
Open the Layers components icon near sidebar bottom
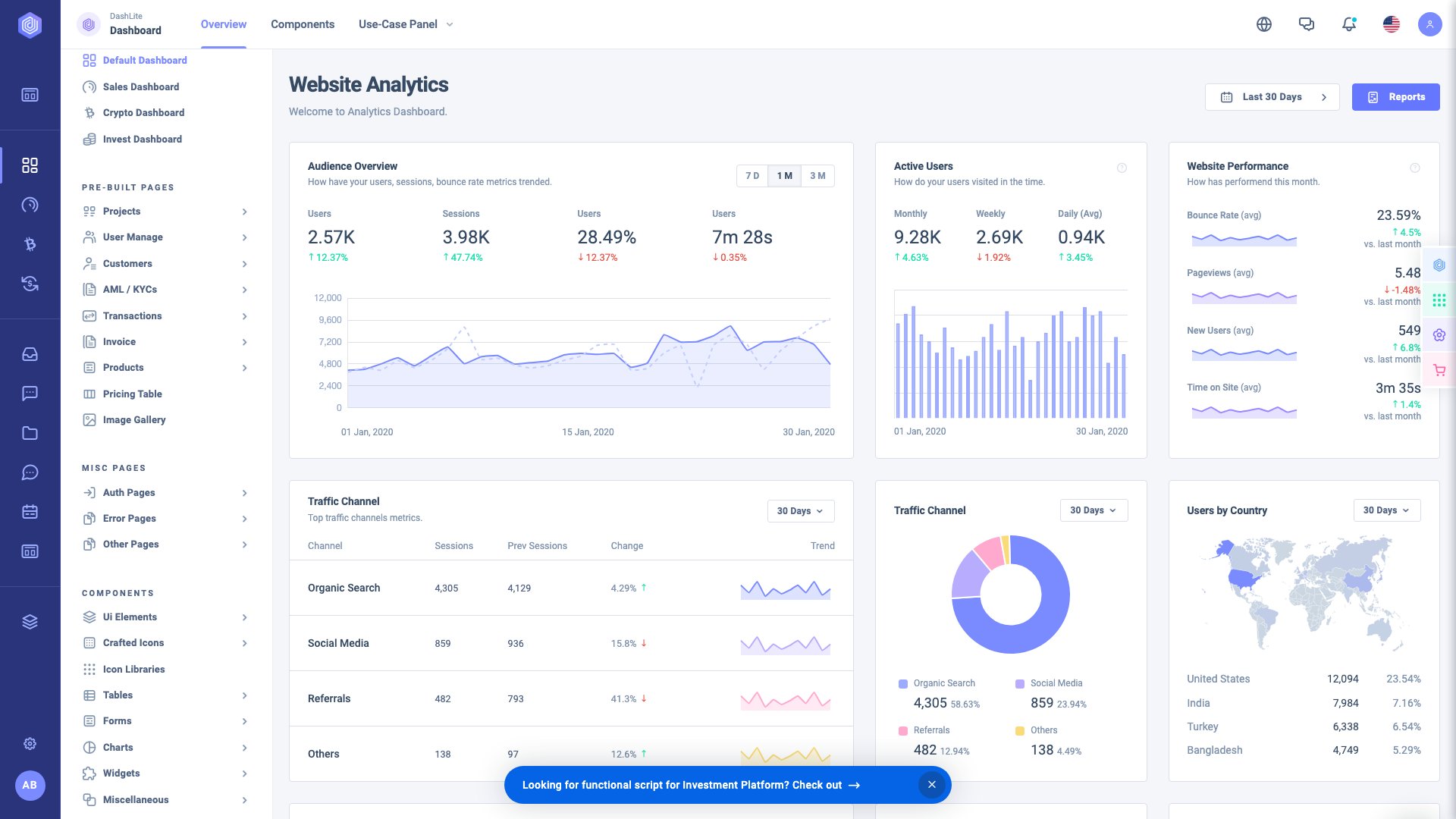30,622
